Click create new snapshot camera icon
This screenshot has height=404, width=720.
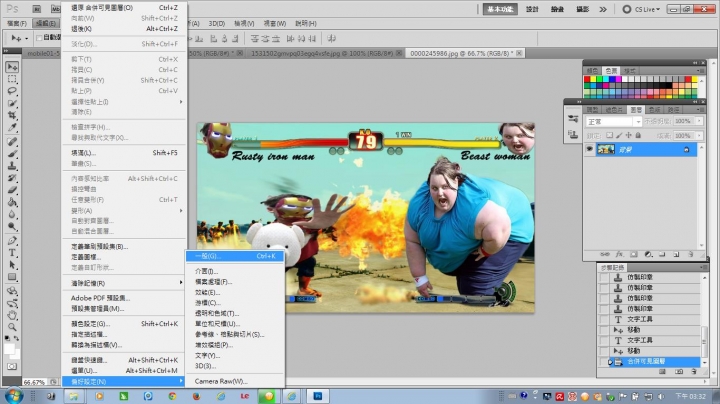click(x=679, y=371)
